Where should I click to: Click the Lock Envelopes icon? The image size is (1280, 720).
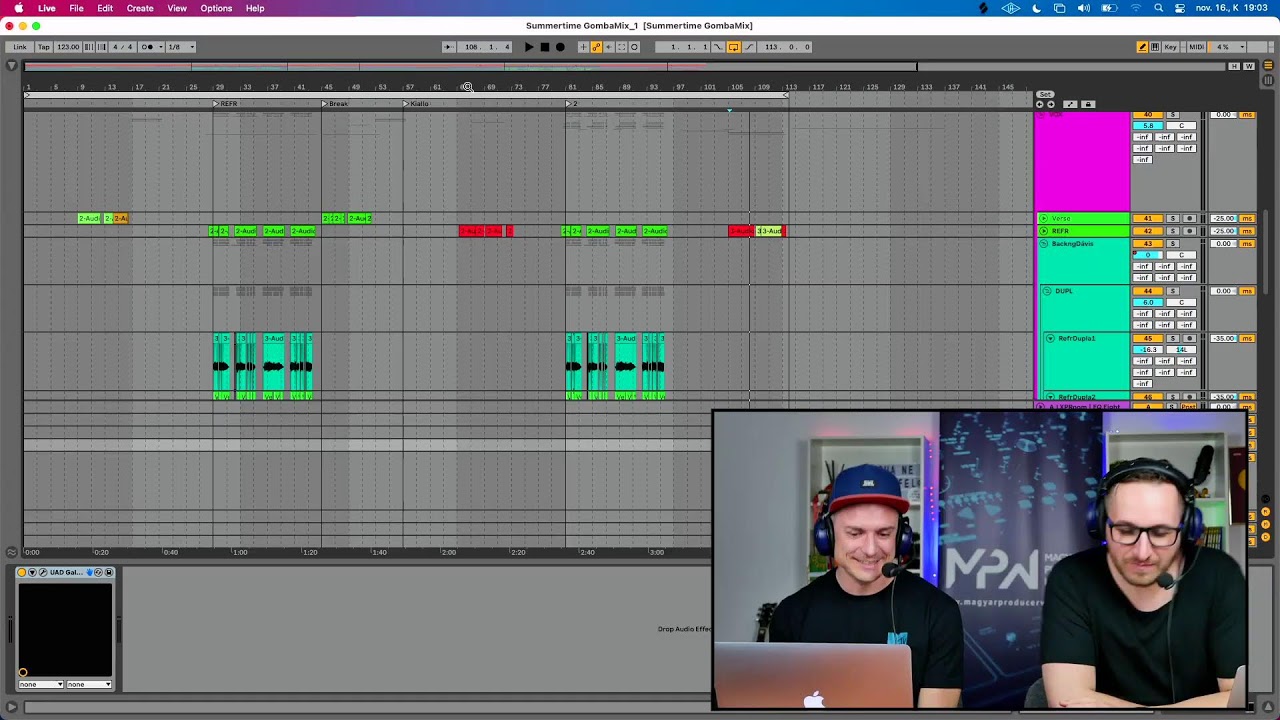click(x=1088, y=104)
